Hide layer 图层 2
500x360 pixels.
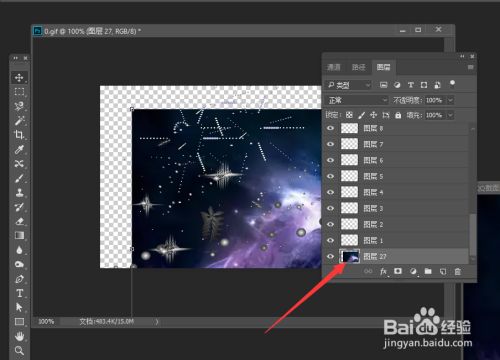pos(330,224)
